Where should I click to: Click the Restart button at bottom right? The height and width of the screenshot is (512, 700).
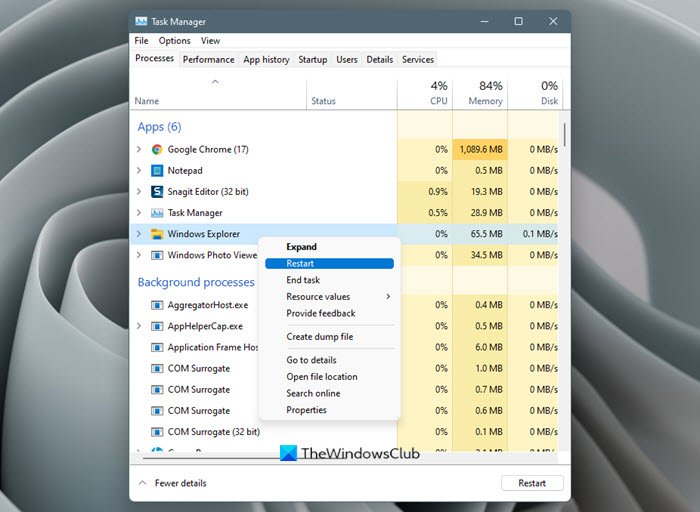(x=532, y=483)
